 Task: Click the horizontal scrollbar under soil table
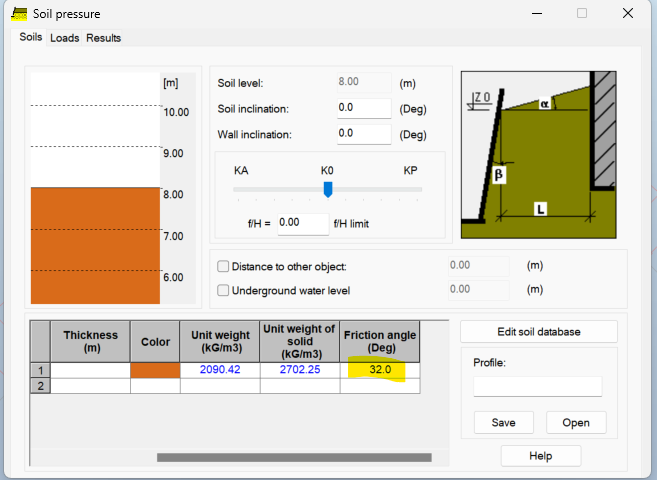click(294, 457)
